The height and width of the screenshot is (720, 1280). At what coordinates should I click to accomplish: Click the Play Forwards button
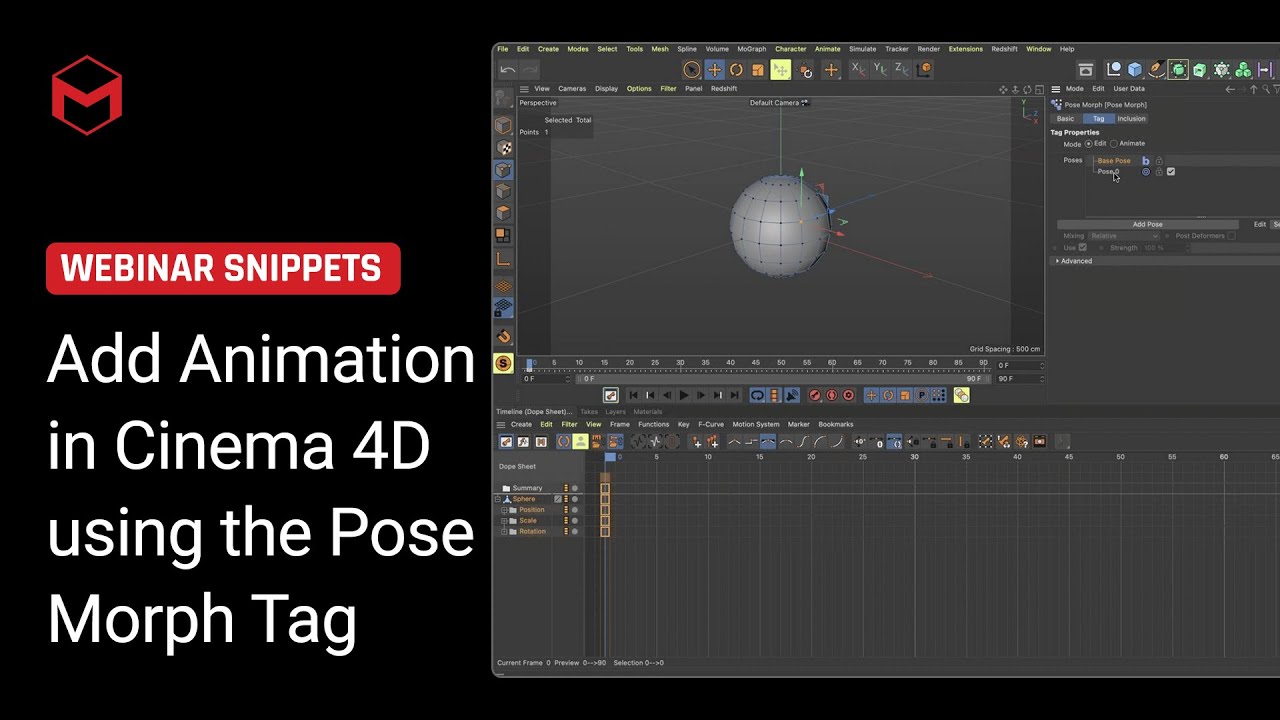point(684,396)
